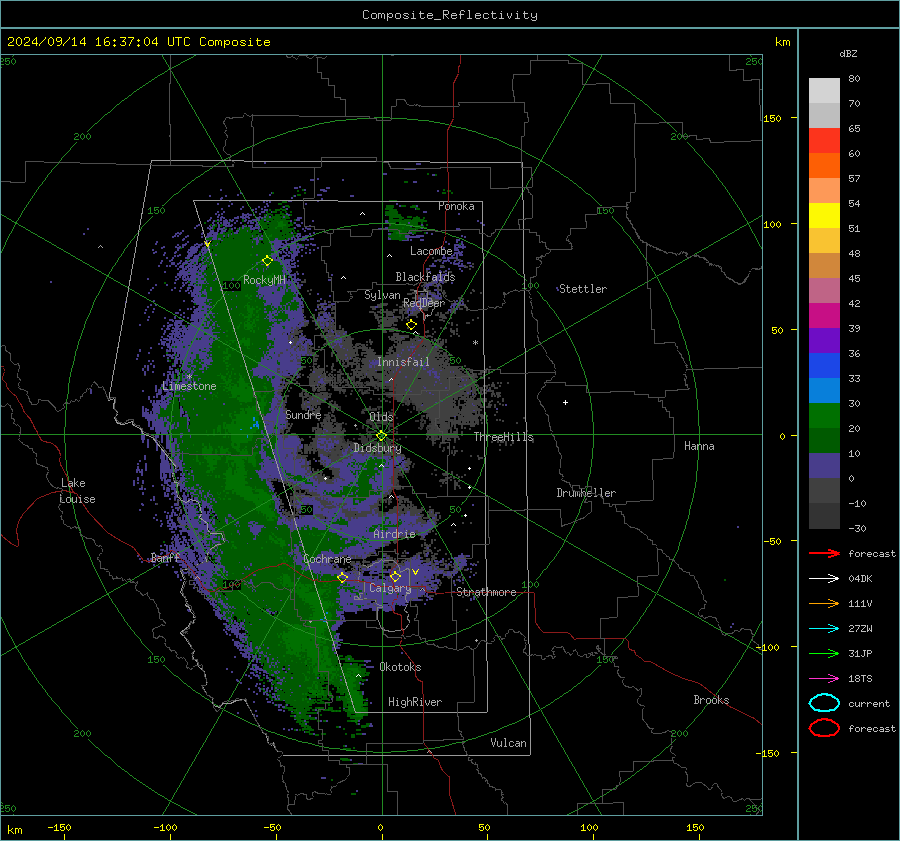This screenshot has height=841, width=900.
Task: Click the yellow diamond marker near Cochrane
Action: [x=342, y=578]
